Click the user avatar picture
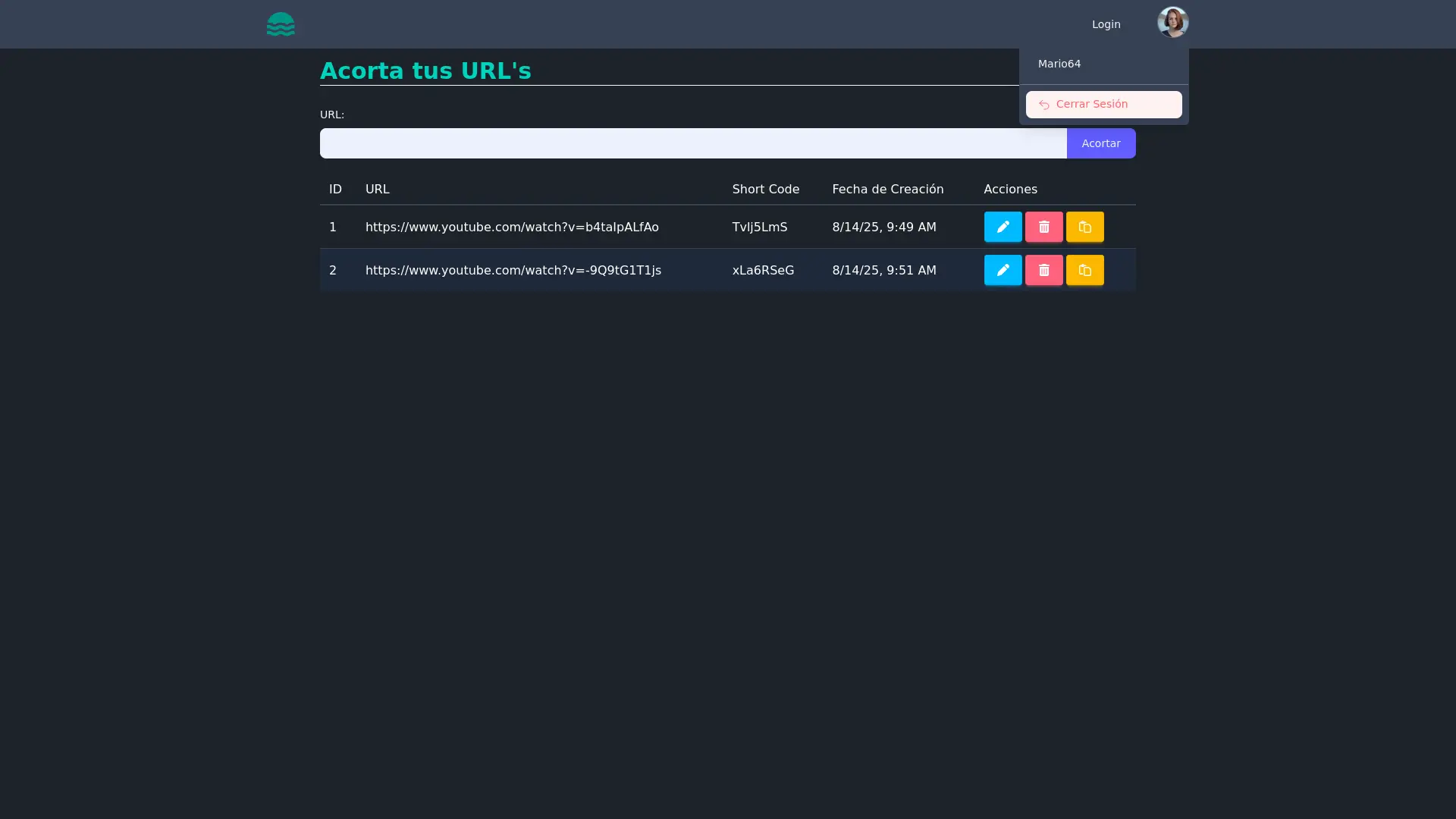The width and height of the screenshot is (1456, 819). click(1172, 22)
